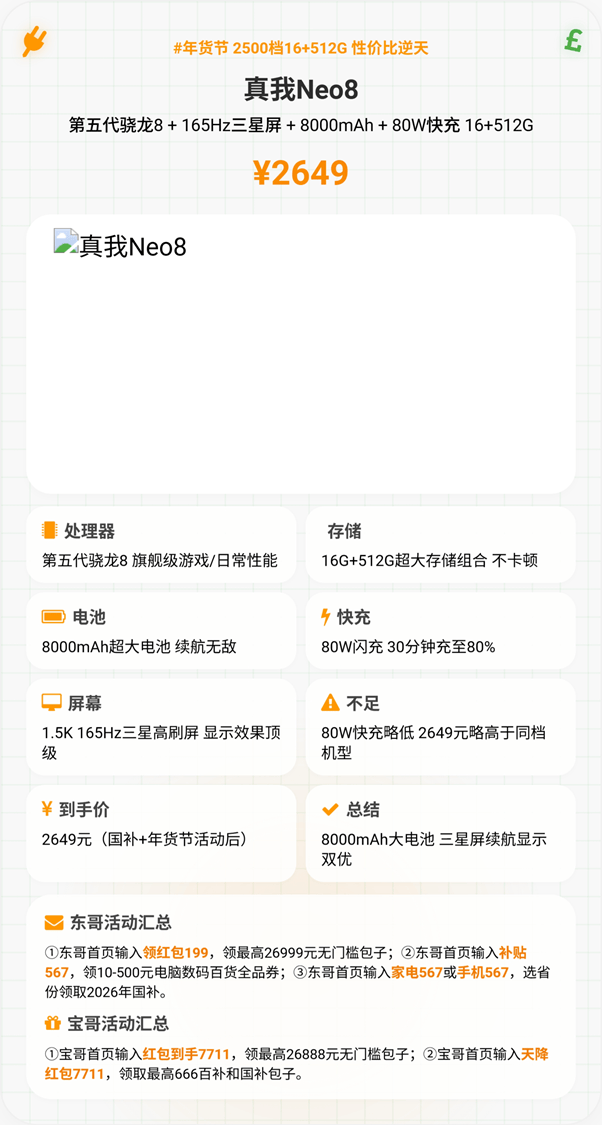Click the processor chip icon
Image resolution: width=602 pixels, height=1125 pixels.
pos(49,530)
